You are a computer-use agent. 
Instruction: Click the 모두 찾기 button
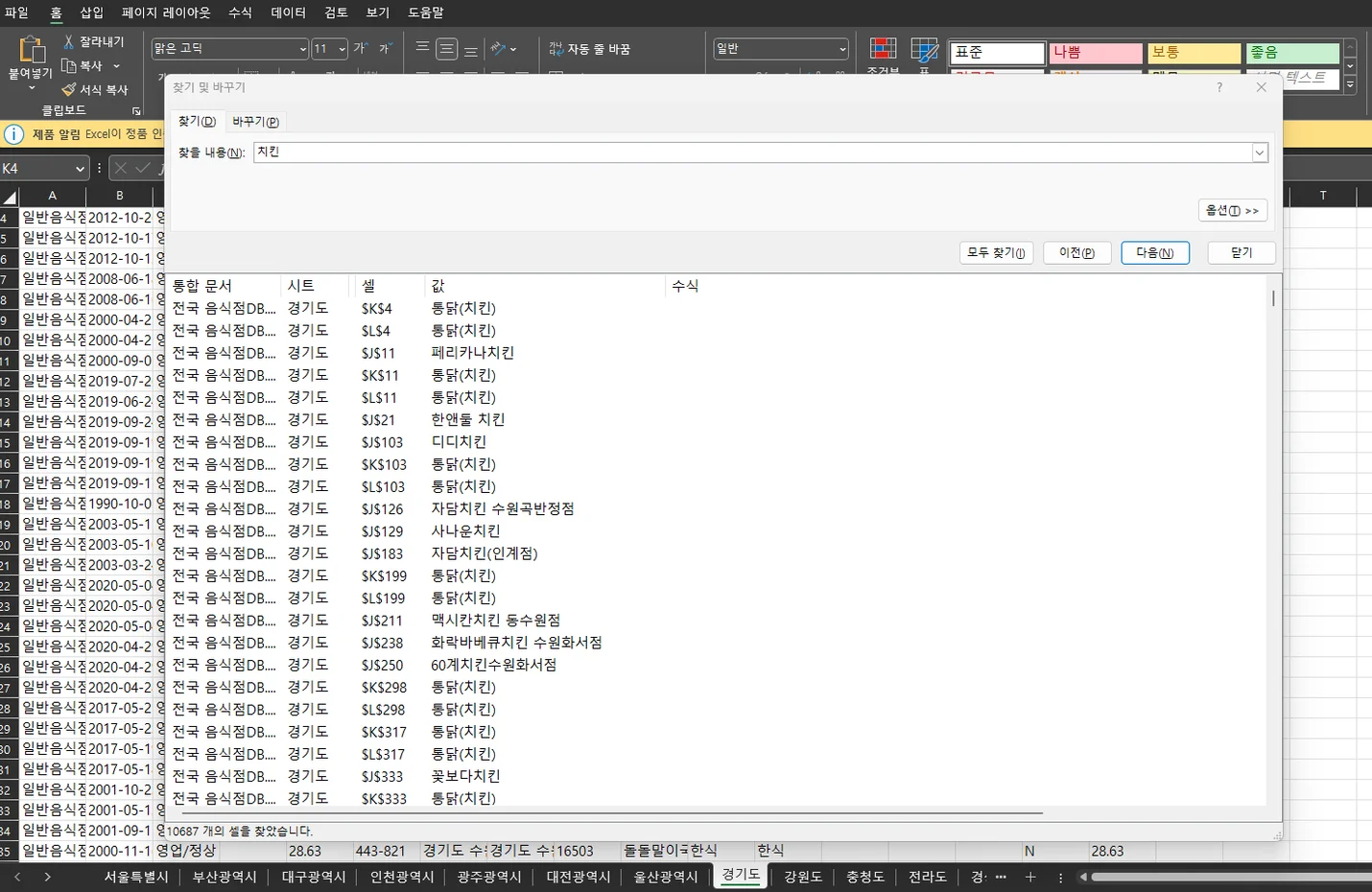pos(996,253)
